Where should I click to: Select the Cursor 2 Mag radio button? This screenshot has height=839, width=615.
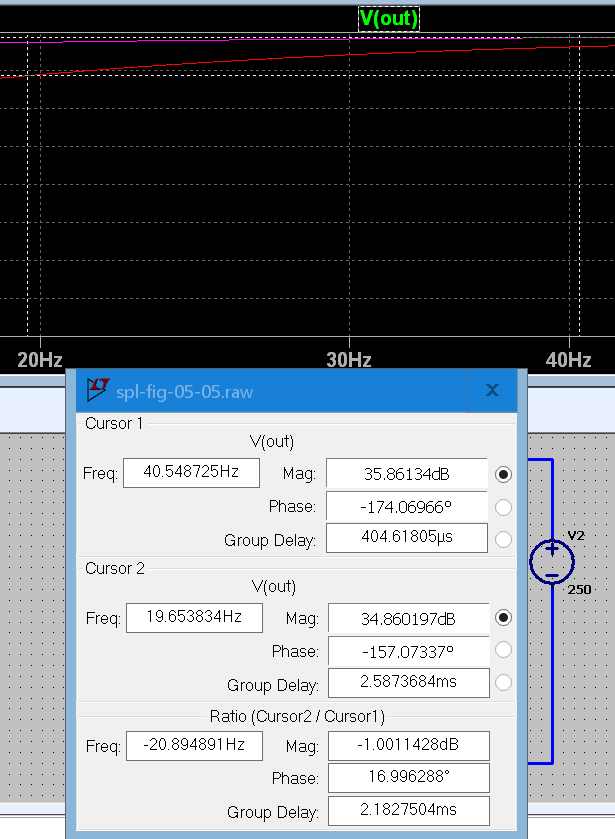(x=504, y=618)
